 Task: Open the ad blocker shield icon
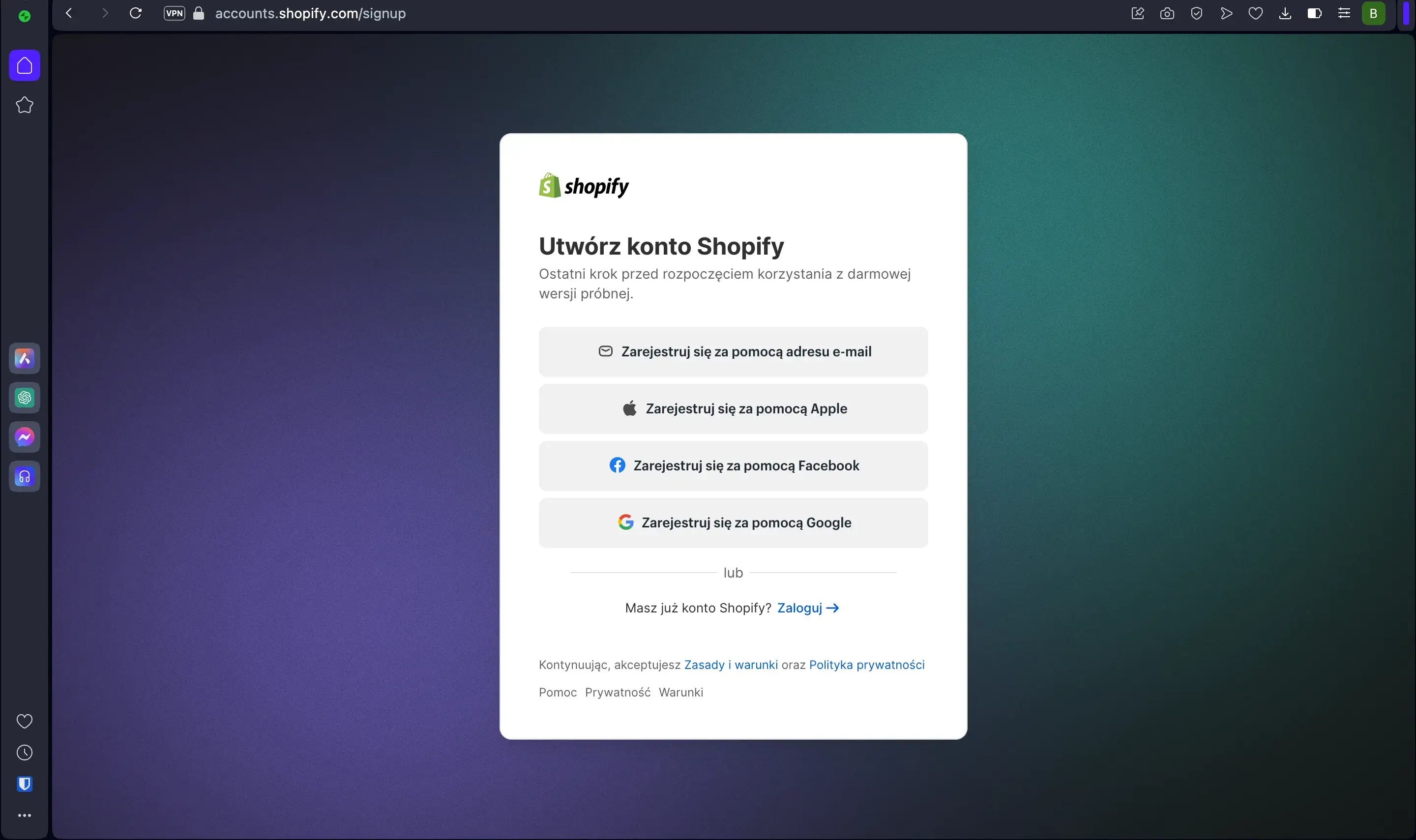click(x=1196, y=13)
